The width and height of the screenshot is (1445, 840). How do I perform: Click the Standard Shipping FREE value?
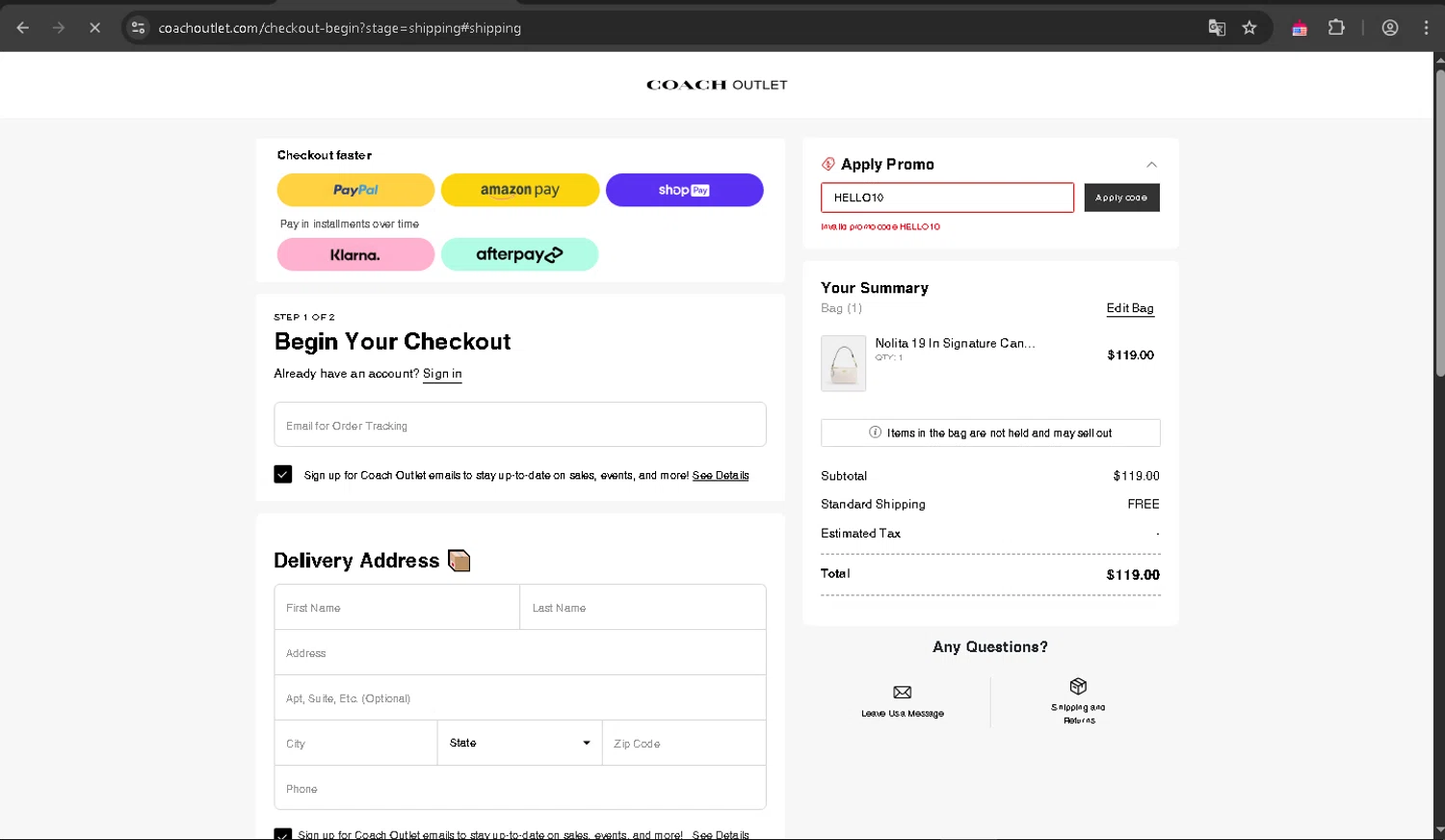(x=1143, y=504)
